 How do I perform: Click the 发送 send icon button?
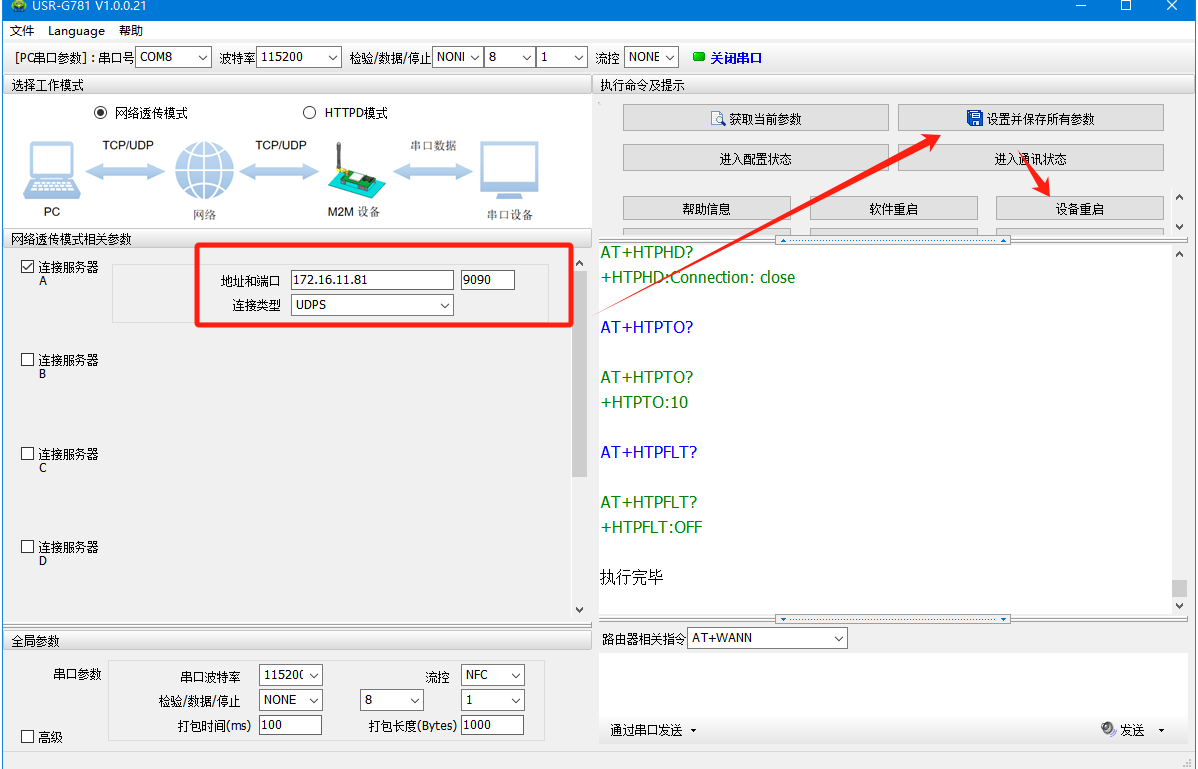1108,730
